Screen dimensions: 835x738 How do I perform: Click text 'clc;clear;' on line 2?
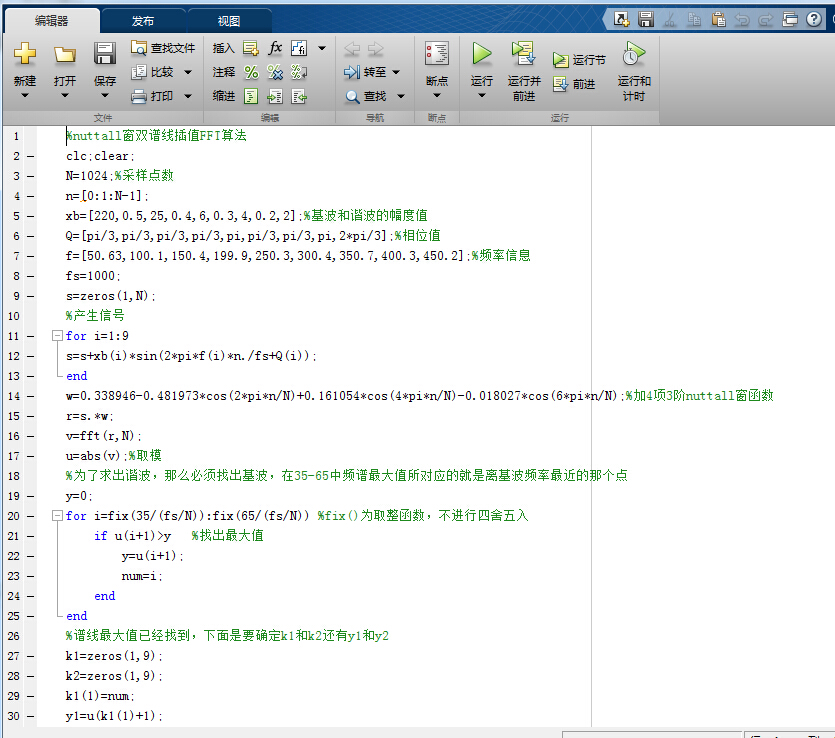(100, 156)
